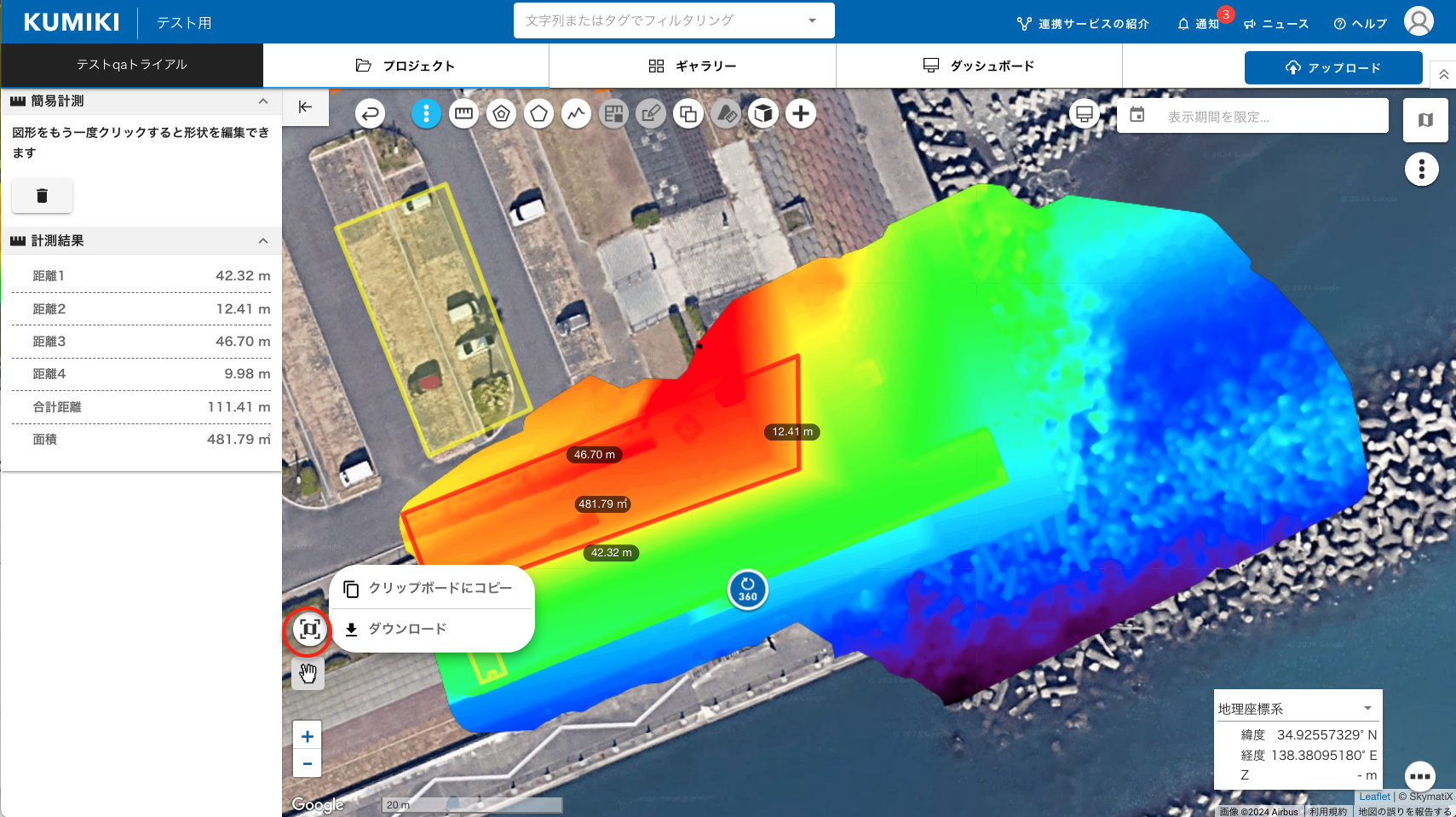Switch to the ギャラリー tab

692,66
